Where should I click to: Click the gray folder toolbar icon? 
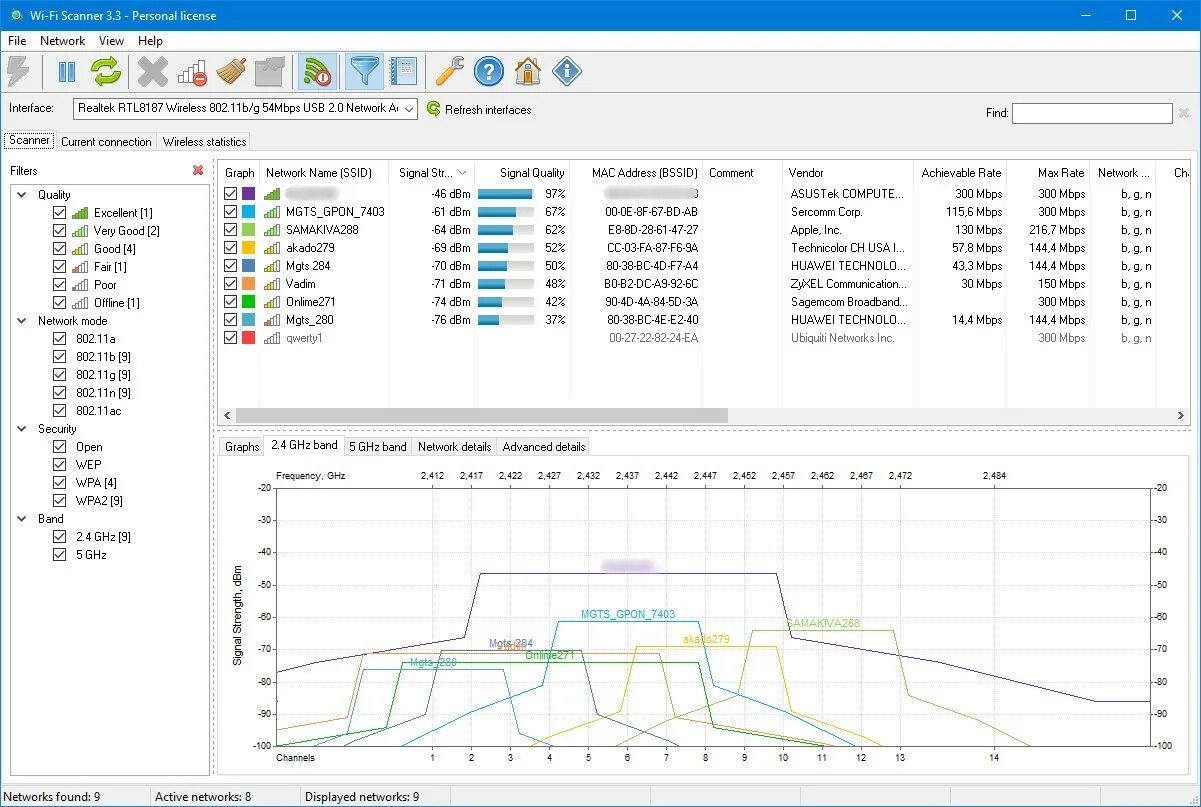point(270,71)
